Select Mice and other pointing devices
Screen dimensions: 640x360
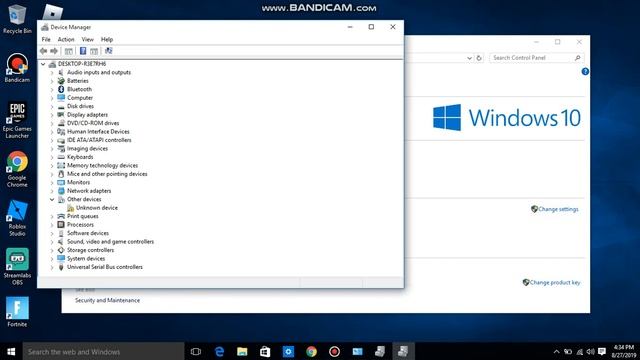pos(107,174)
